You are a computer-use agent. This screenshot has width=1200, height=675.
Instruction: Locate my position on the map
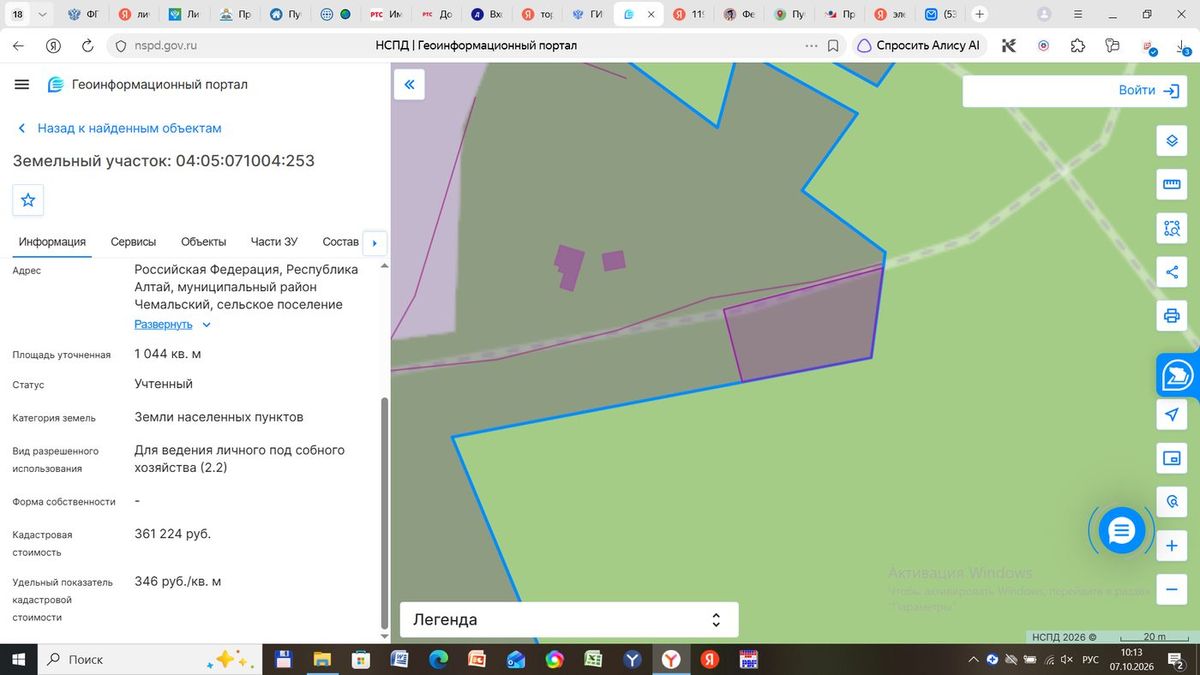click(x=1172, y=414)
